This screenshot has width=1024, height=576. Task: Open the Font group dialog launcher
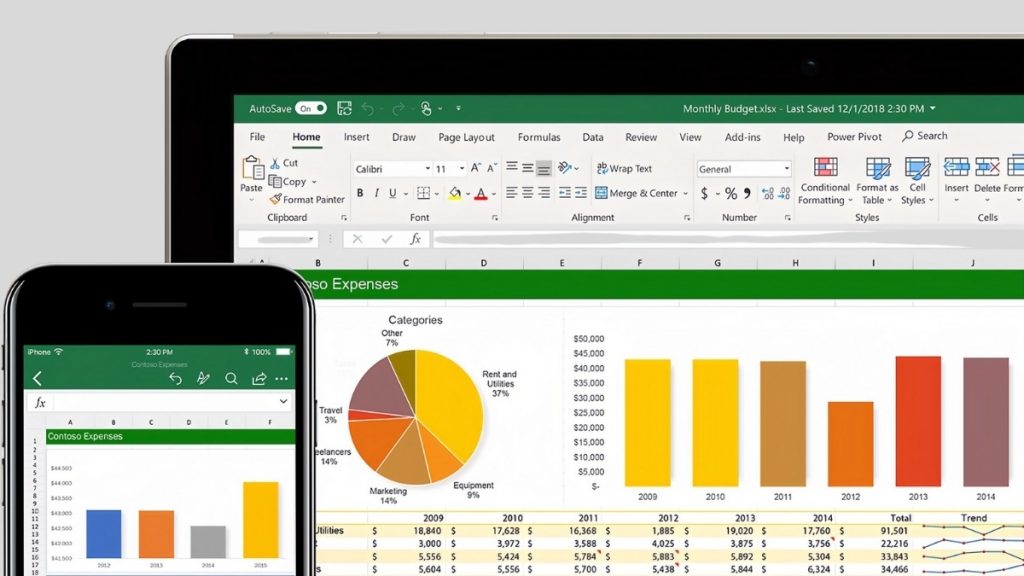495,217
